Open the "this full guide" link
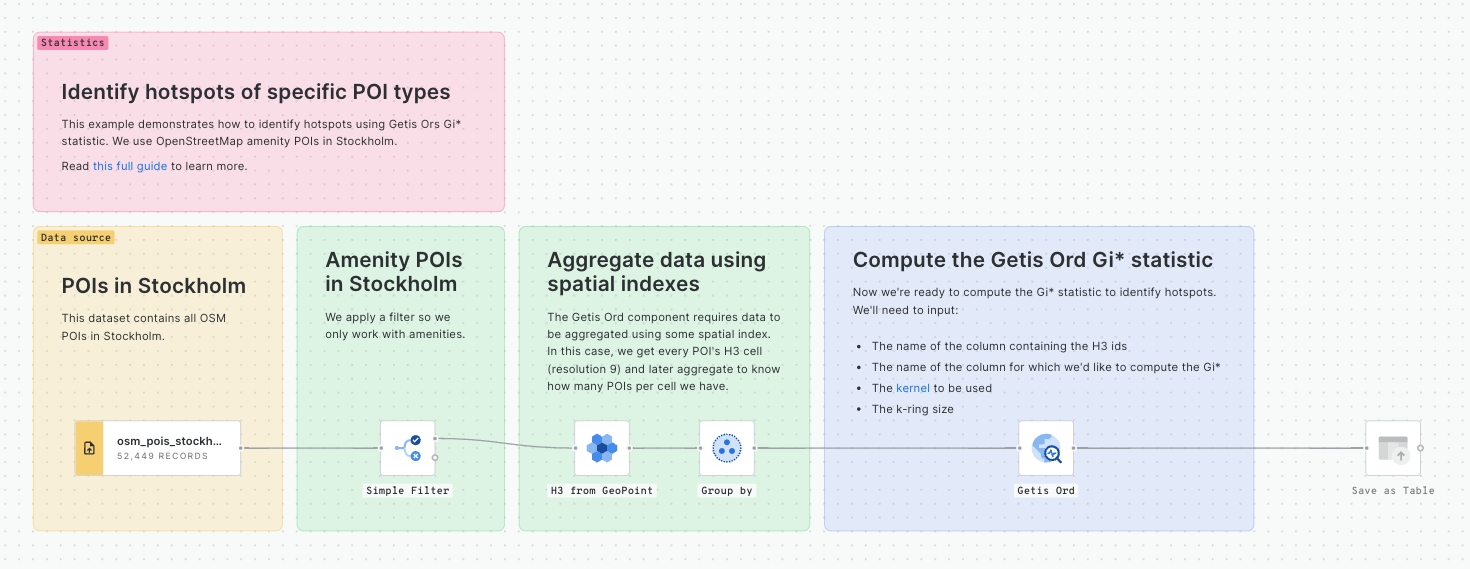Screen dimensions: 1470x569 (x=130, y=166)
